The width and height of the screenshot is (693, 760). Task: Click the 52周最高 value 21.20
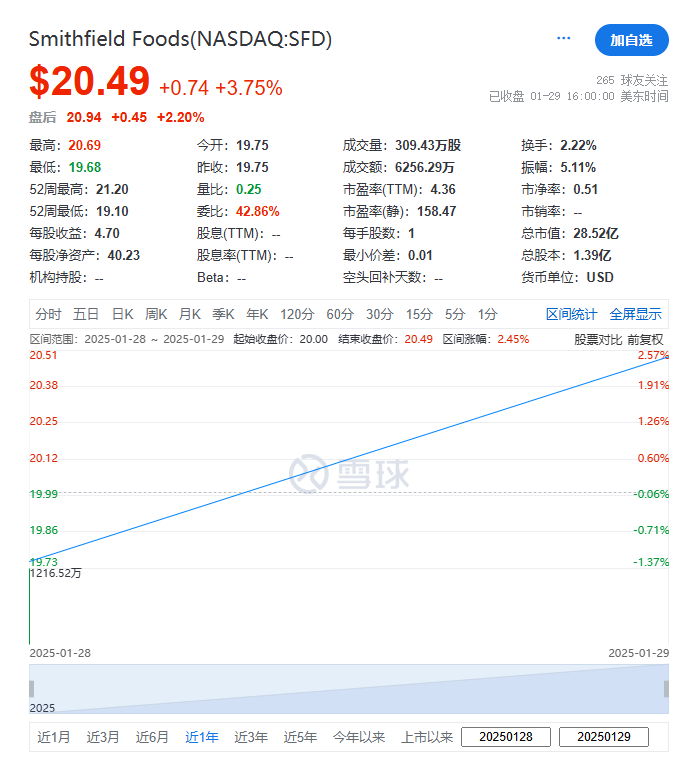[112, 190]
